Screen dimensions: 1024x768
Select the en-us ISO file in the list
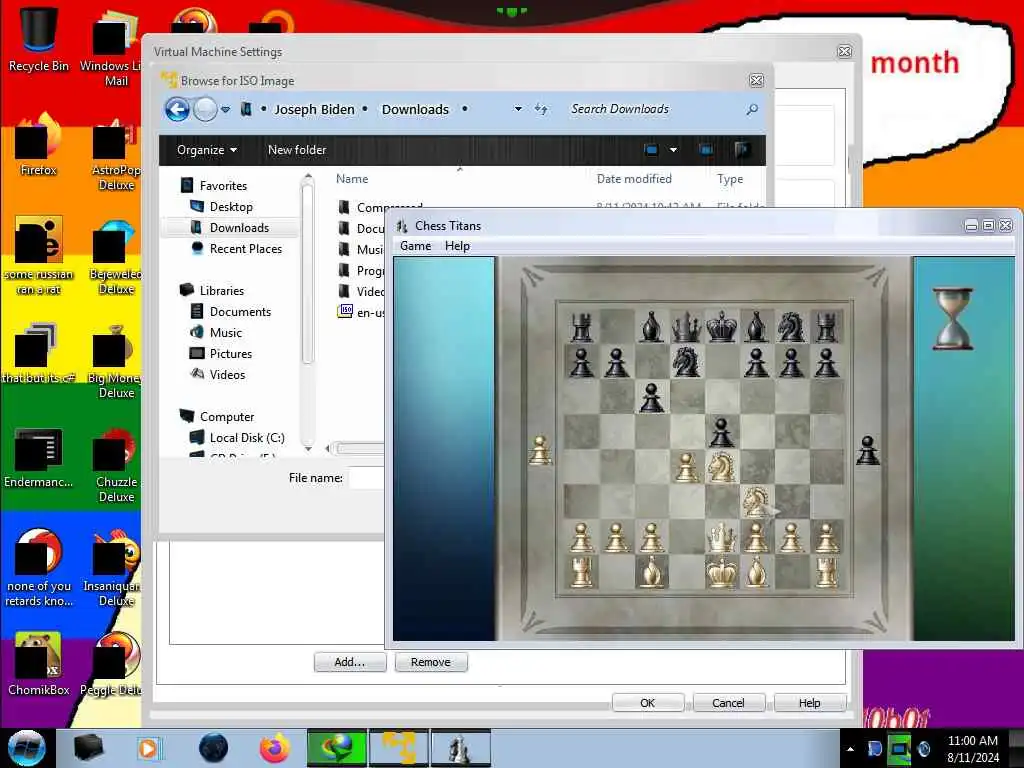[360, 312]
